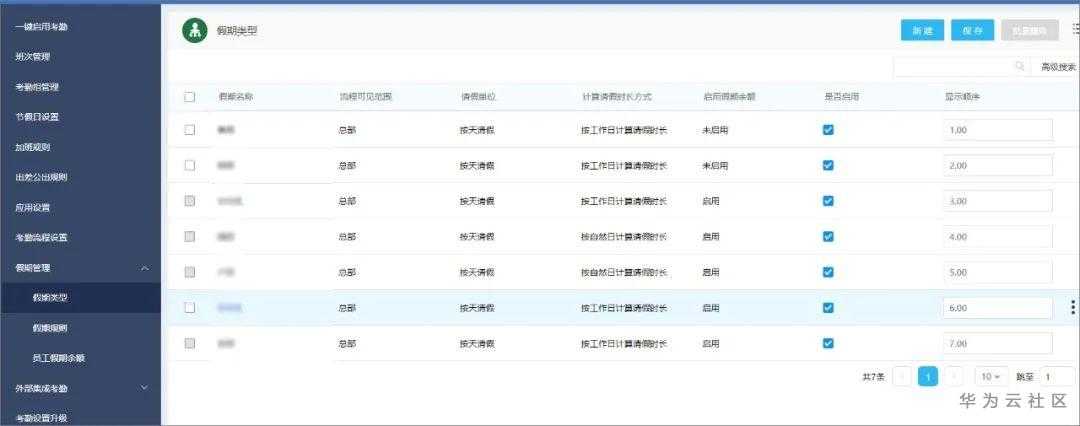Click the 保存 button
1080x426 pixels.
pos(973,30)
